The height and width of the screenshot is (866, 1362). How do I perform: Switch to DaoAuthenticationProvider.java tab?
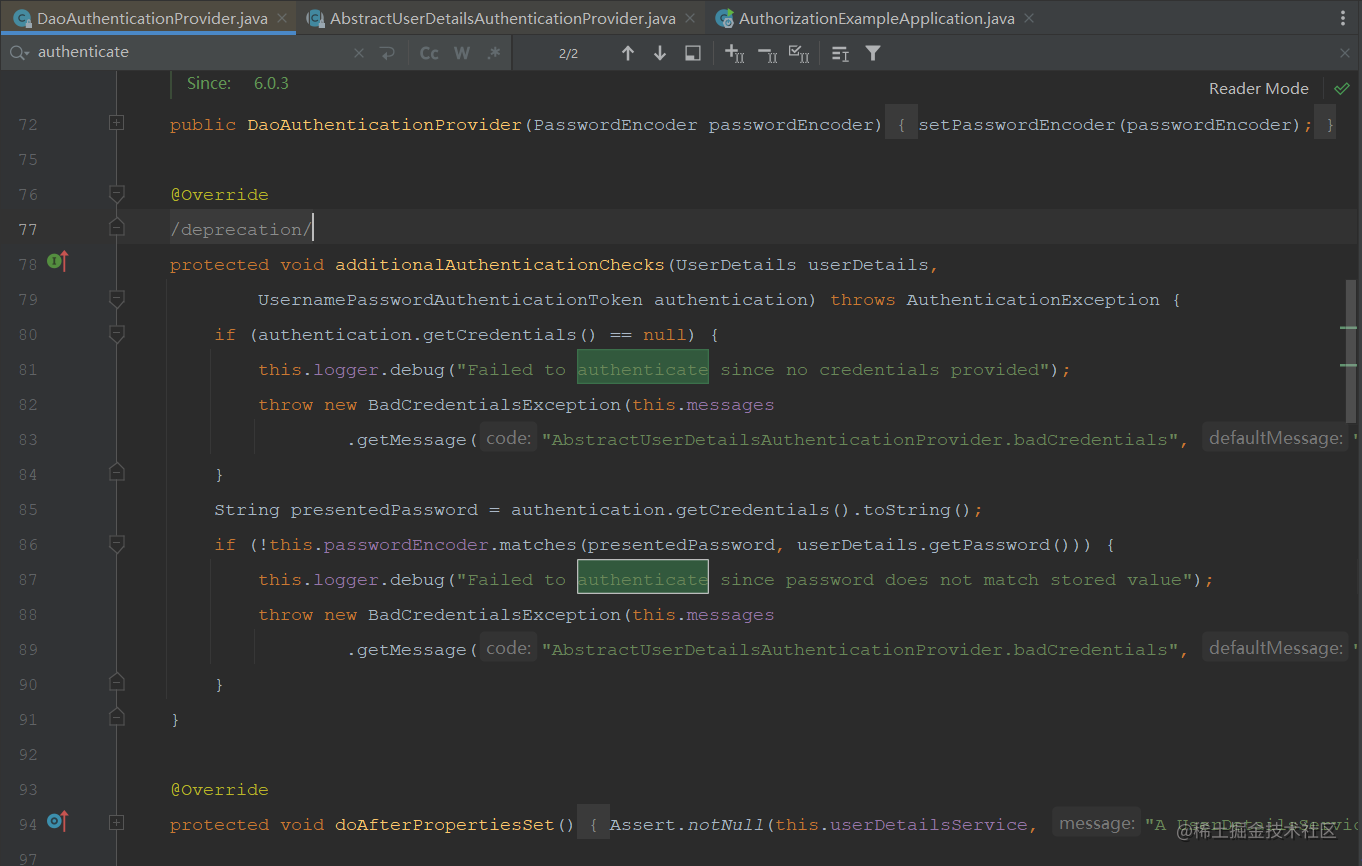[x=152, y=18]
